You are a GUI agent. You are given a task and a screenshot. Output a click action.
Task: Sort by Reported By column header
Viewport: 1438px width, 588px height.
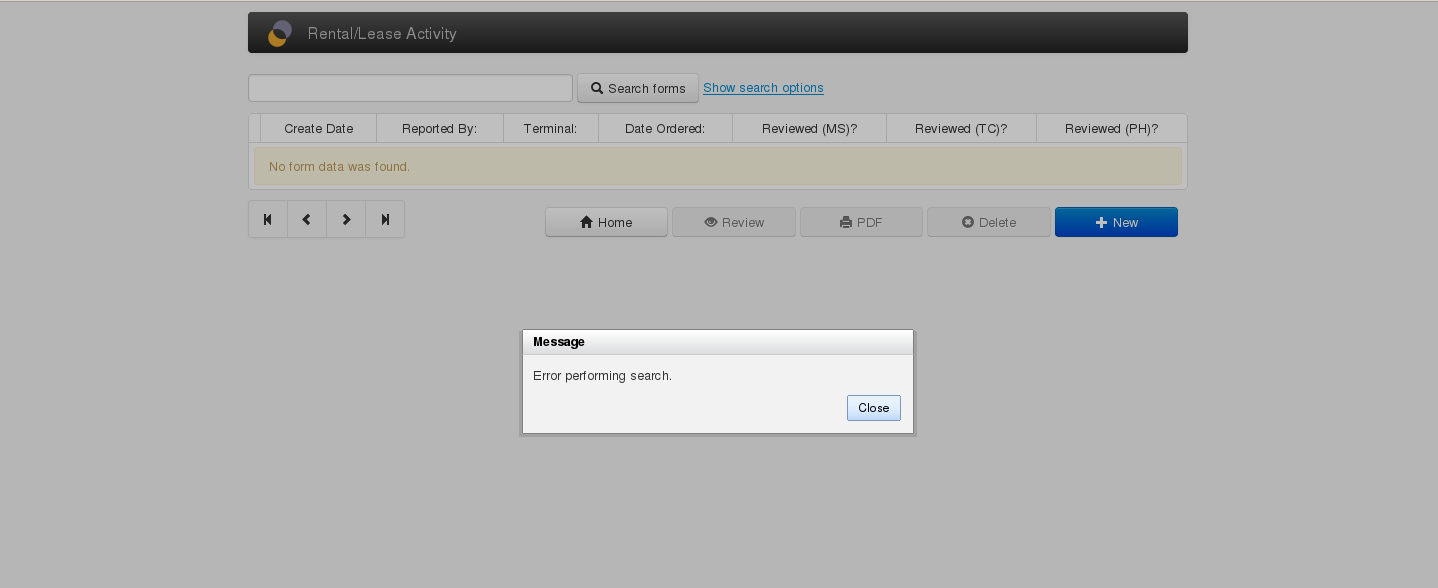[x=439, y=129]
